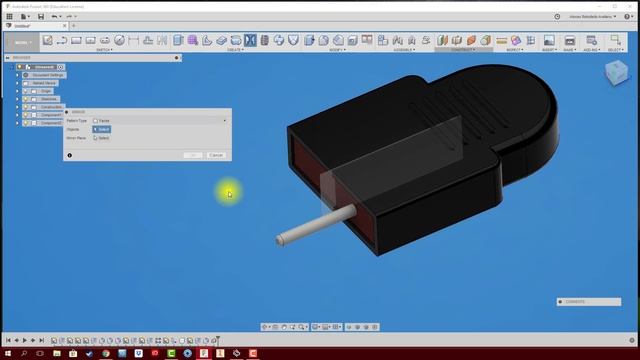
Task: Open the Sketch menu dropdown
Action: pyautogui.click(x=104, y=50)
